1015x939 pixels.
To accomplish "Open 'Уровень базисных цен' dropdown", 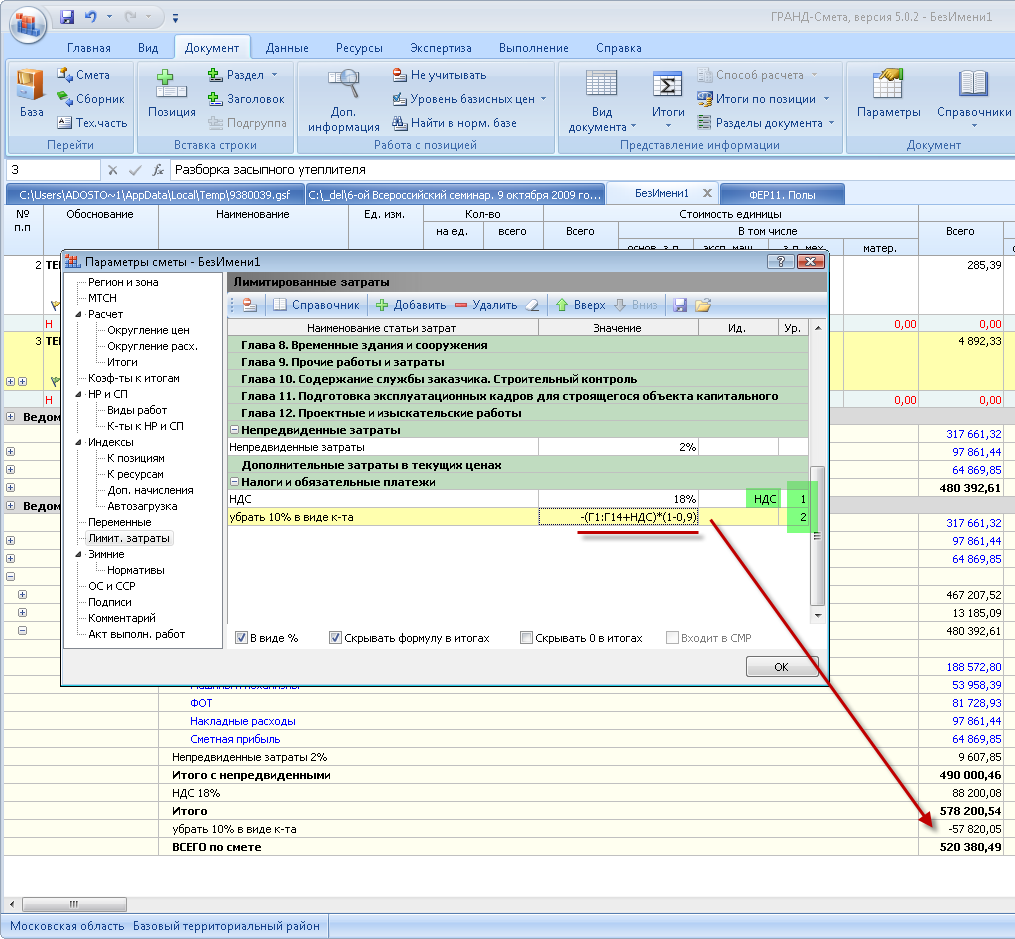I will [472, 99].
